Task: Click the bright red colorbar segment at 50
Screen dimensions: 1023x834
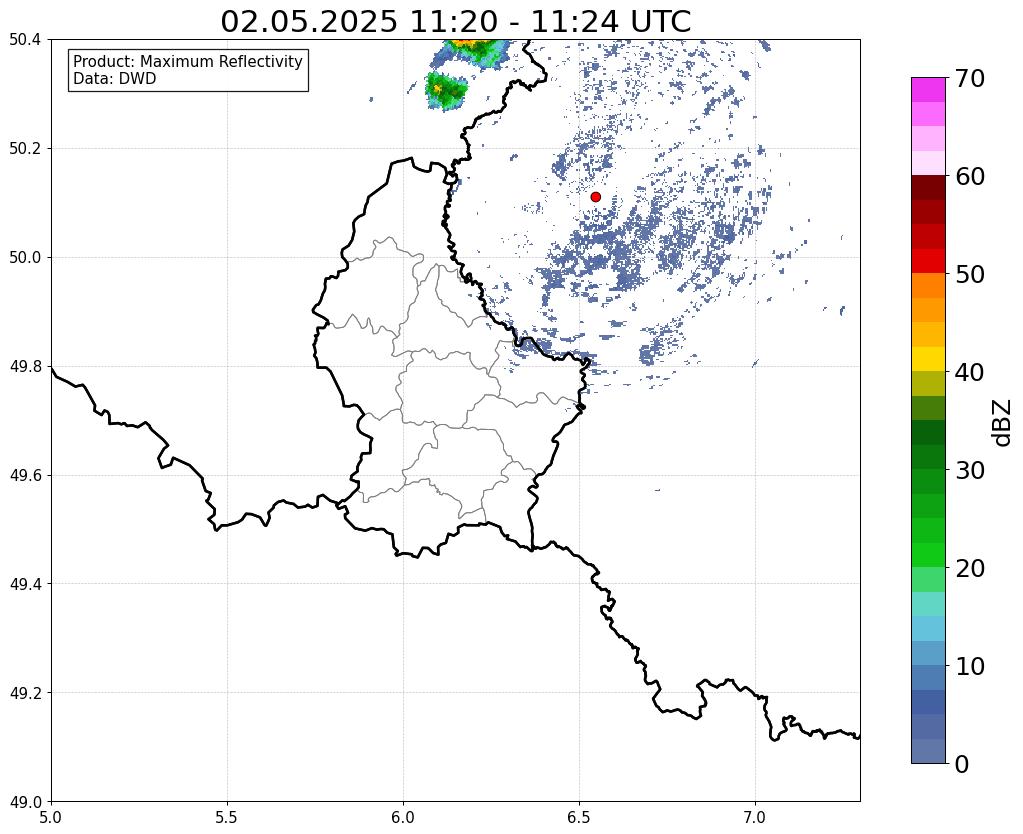Action: point(928,261)
